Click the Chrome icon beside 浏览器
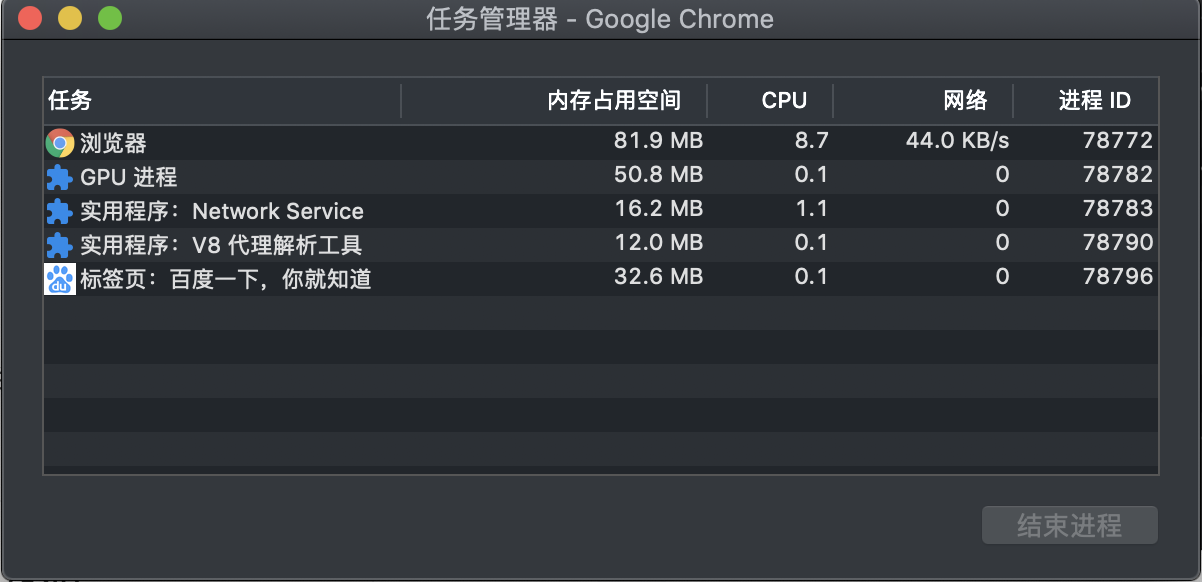 click(x=60, y=143)
